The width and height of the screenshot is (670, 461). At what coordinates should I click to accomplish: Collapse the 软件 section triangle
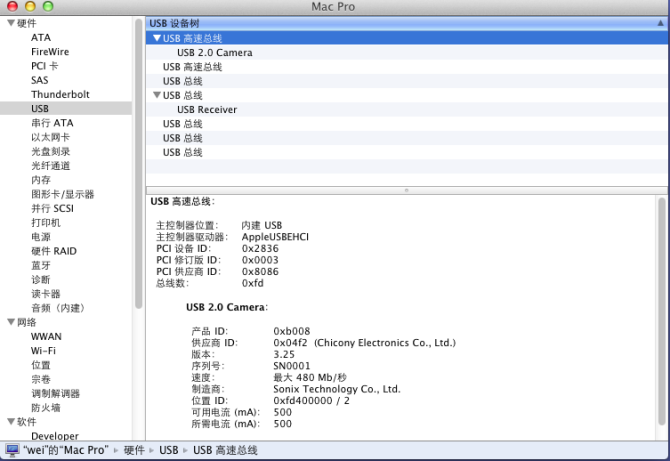(x=11, y=422)
